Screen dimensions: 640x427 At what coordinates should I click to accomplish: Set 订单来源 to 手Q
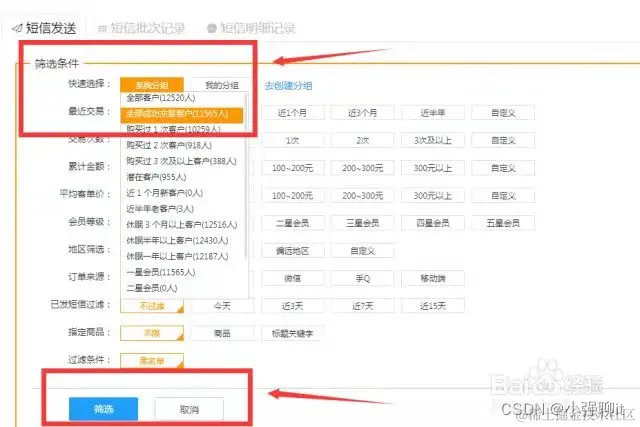(363, 278)
